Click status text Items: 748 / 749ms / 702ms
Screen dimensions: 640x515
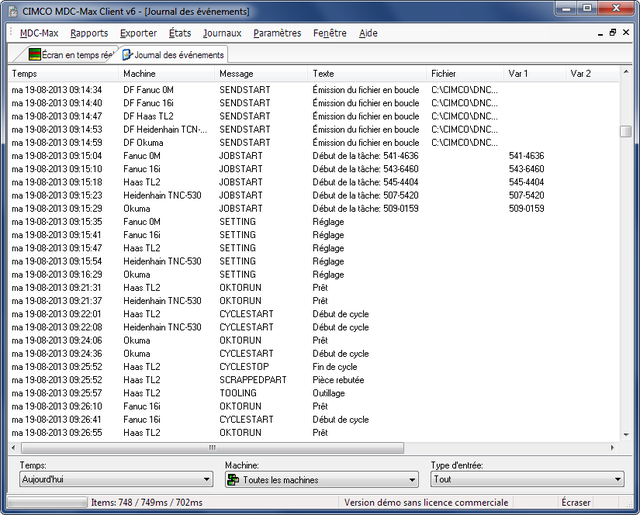pos(147,502)
